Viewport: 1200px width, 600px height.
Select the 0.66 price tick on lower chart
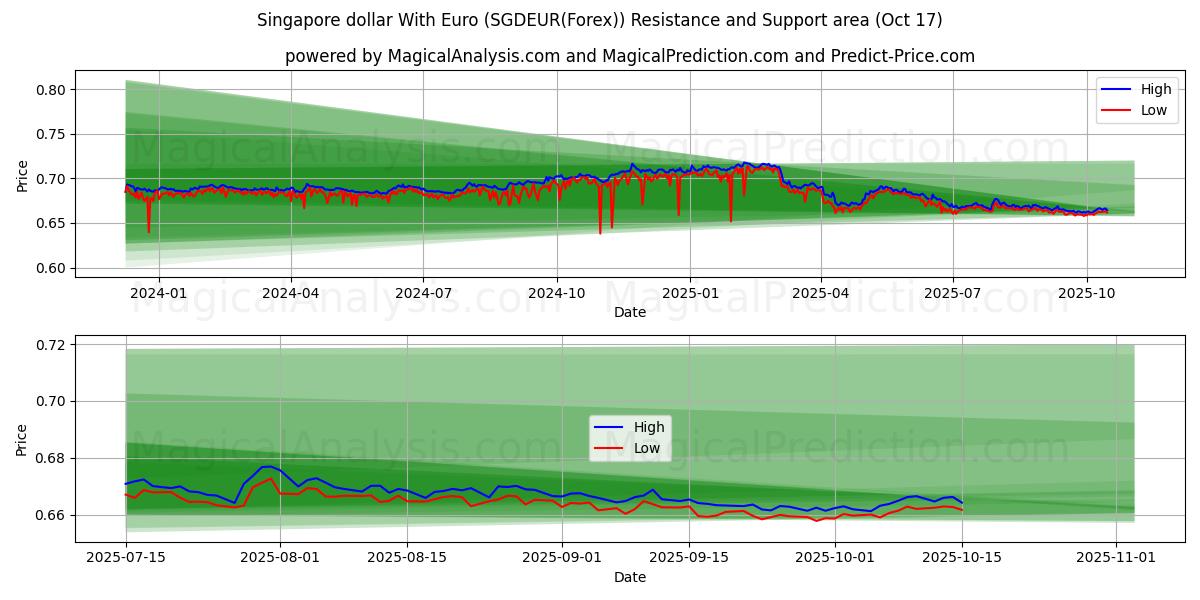tap(51, 515)
